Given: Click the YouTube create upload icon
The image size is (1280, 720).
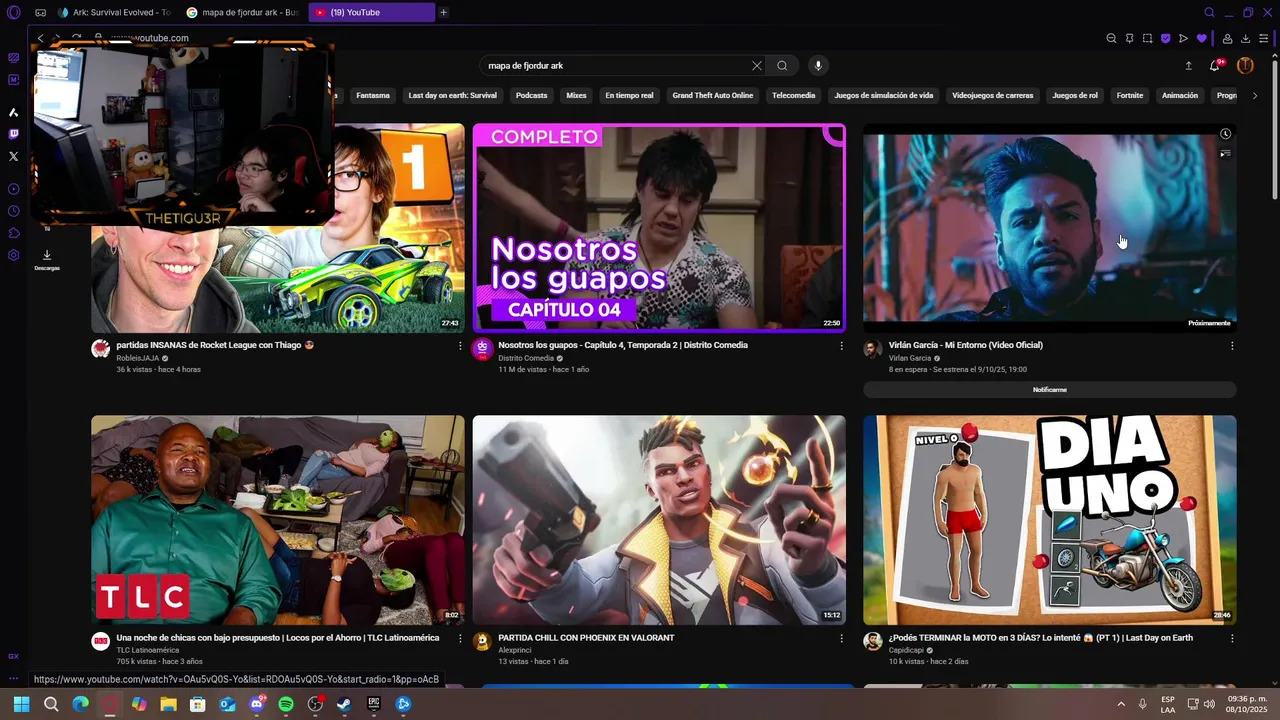Looking at the screenshot, I should click(x=1188, y=66).
